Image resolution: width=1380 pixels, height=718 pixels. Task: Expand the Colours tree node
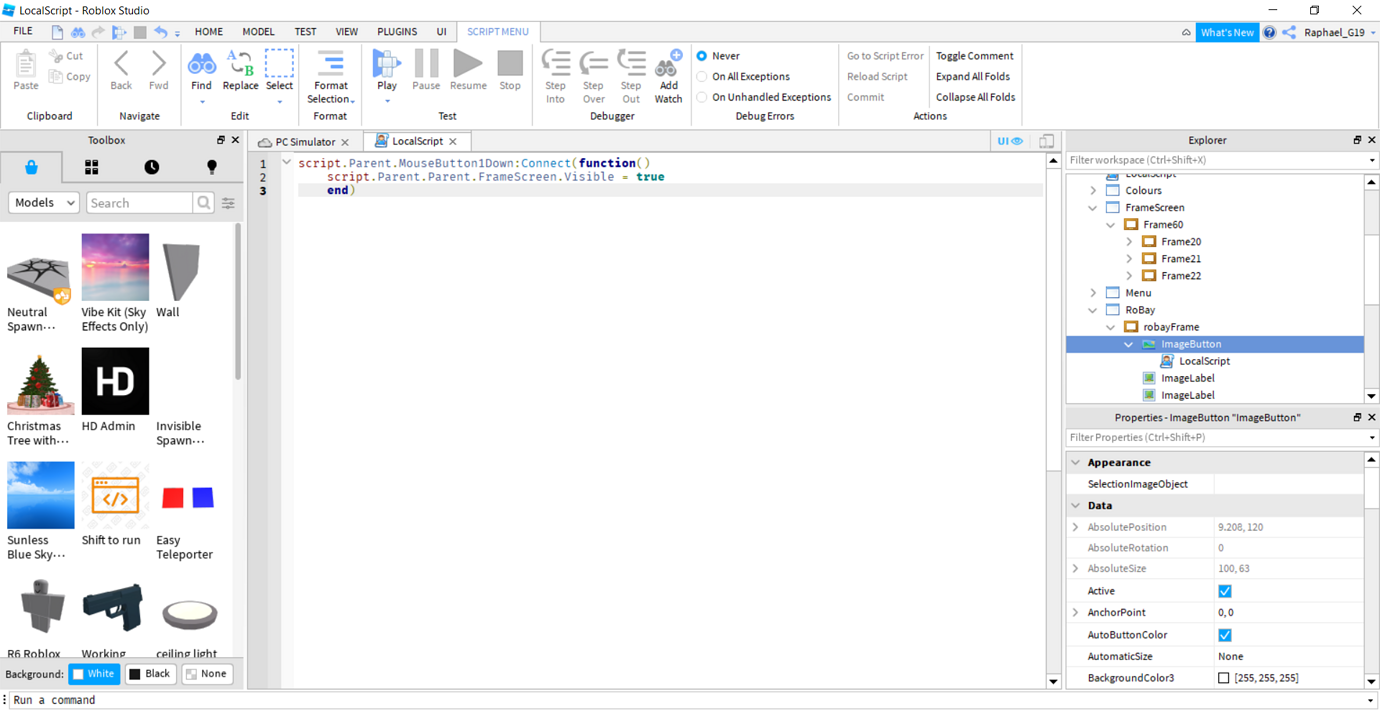pos(1093,191)
